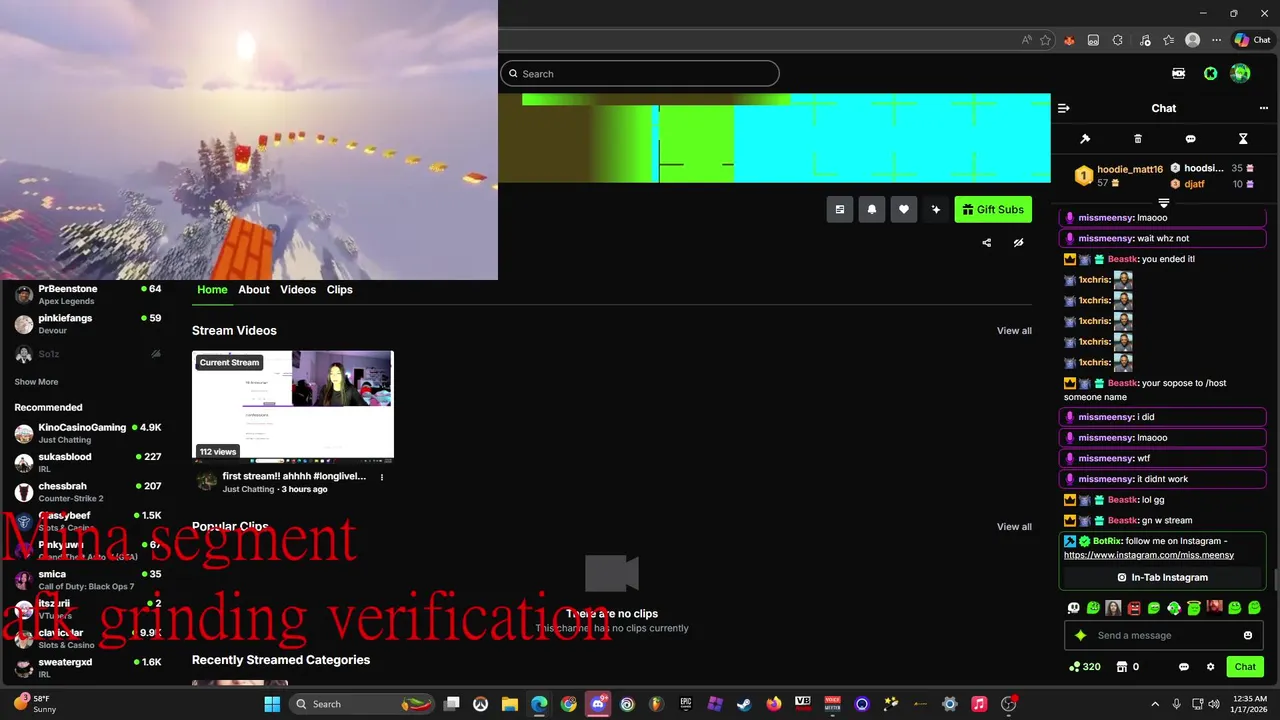Expand sidebar with Show More
The width and height of the screenshot is (1280, 720).
36,382
